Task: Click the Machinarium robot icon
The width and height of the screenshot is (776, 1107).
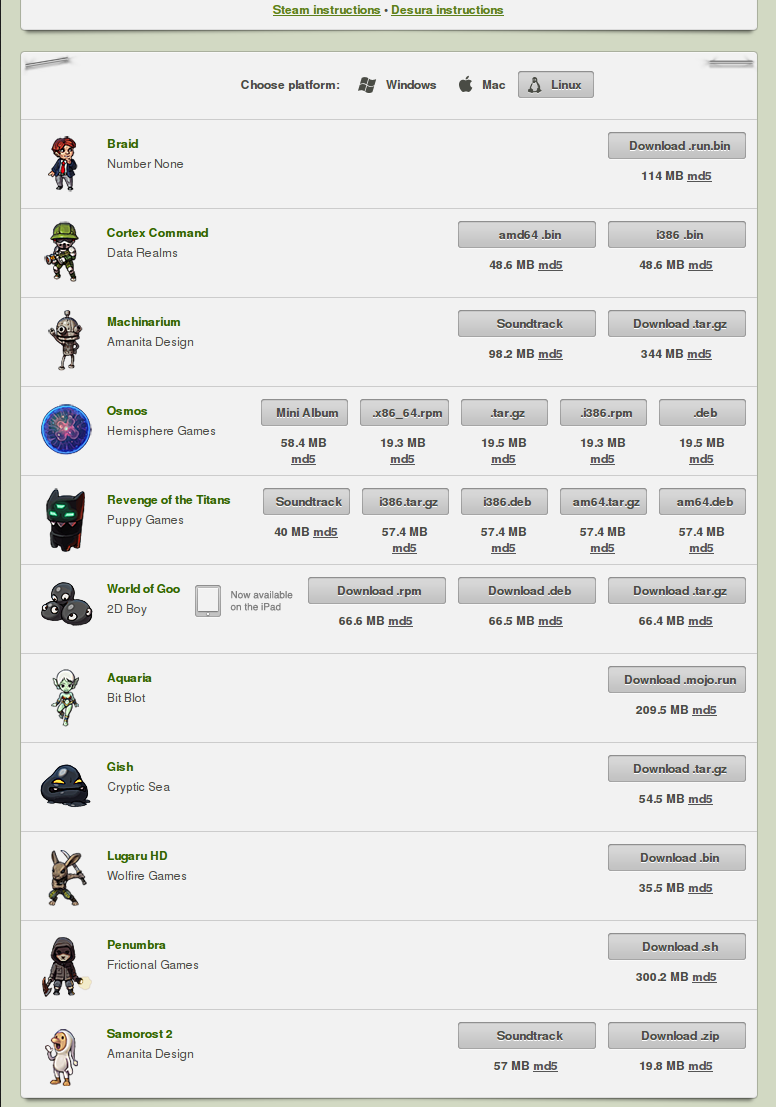Action: [x=65, y=340]
